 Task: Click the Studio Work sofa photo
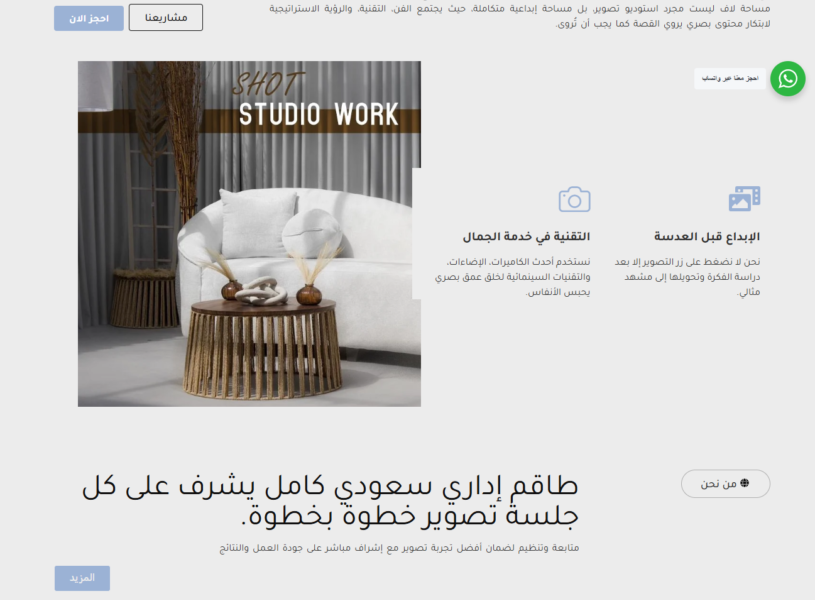[249, 233]
